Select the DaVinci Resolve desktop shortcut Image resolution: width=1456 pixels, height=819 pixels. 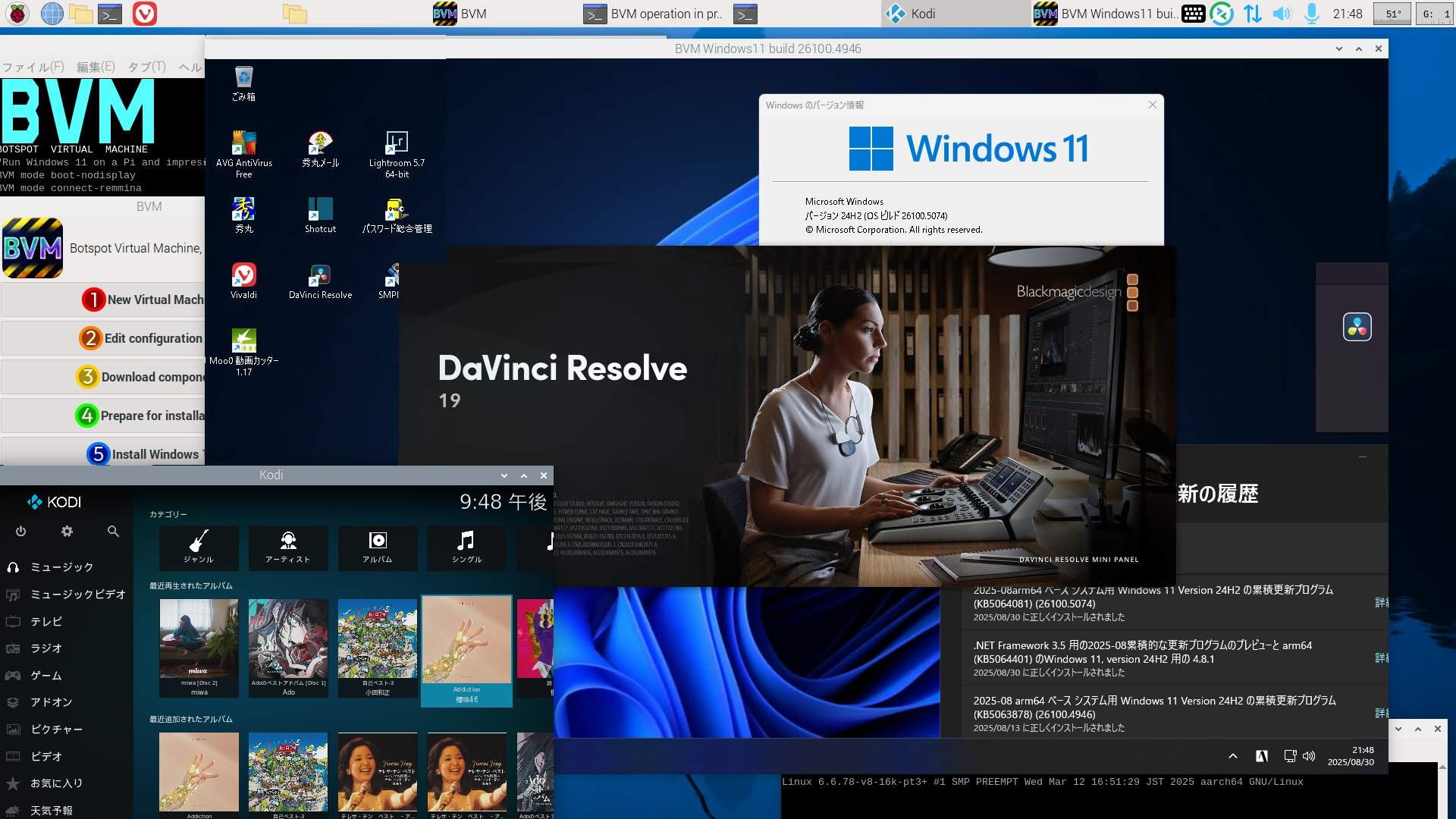coord(320,281)
